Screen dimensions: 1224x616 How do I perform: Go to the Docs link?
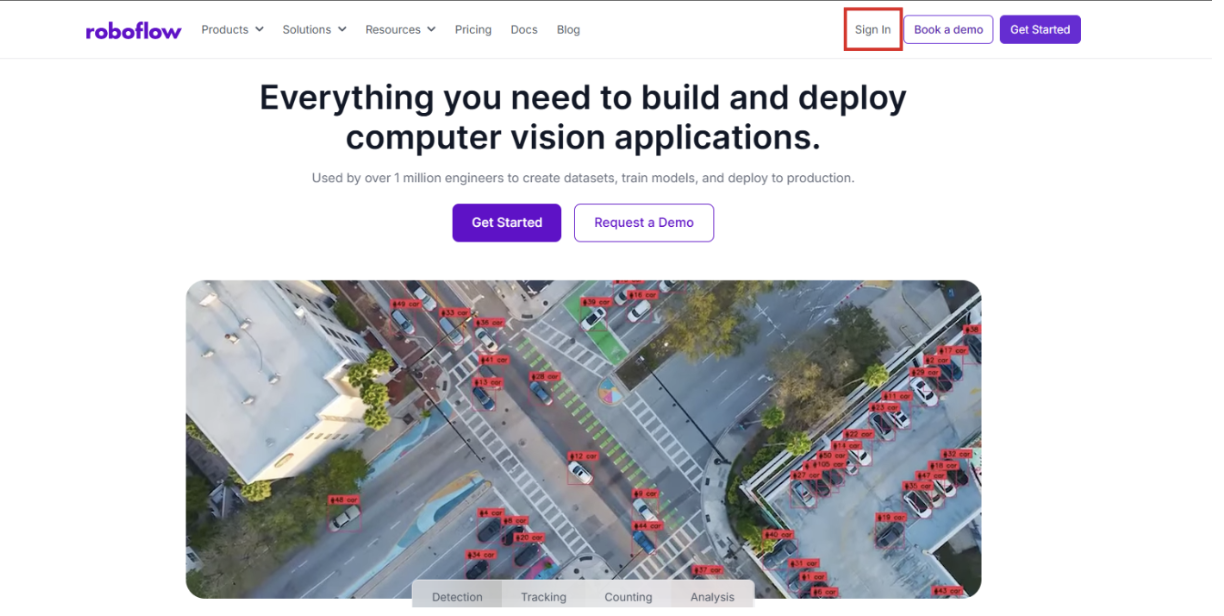pos(524,30)
